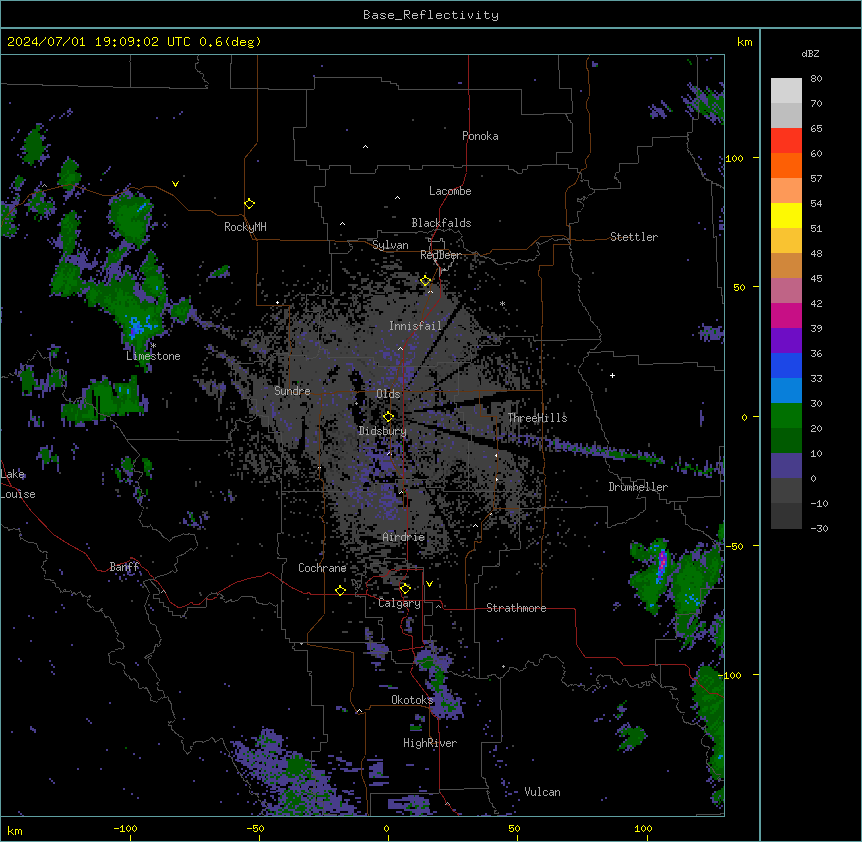
Task: Click the 100 km mark on vertical axis
Action: [734, 158]
